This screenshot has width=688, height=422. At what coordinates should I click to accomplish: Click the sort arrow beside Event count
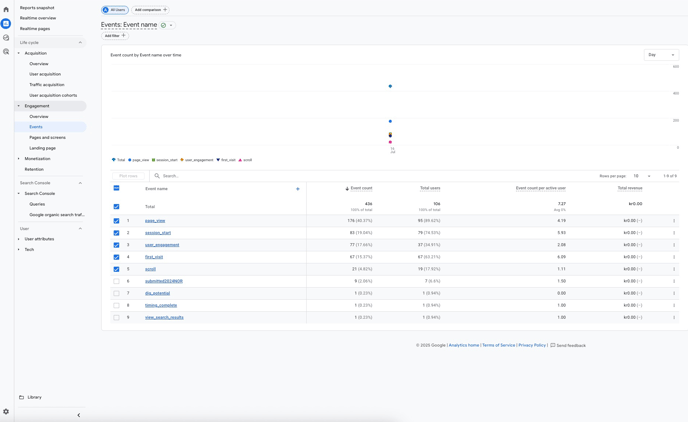347,189
